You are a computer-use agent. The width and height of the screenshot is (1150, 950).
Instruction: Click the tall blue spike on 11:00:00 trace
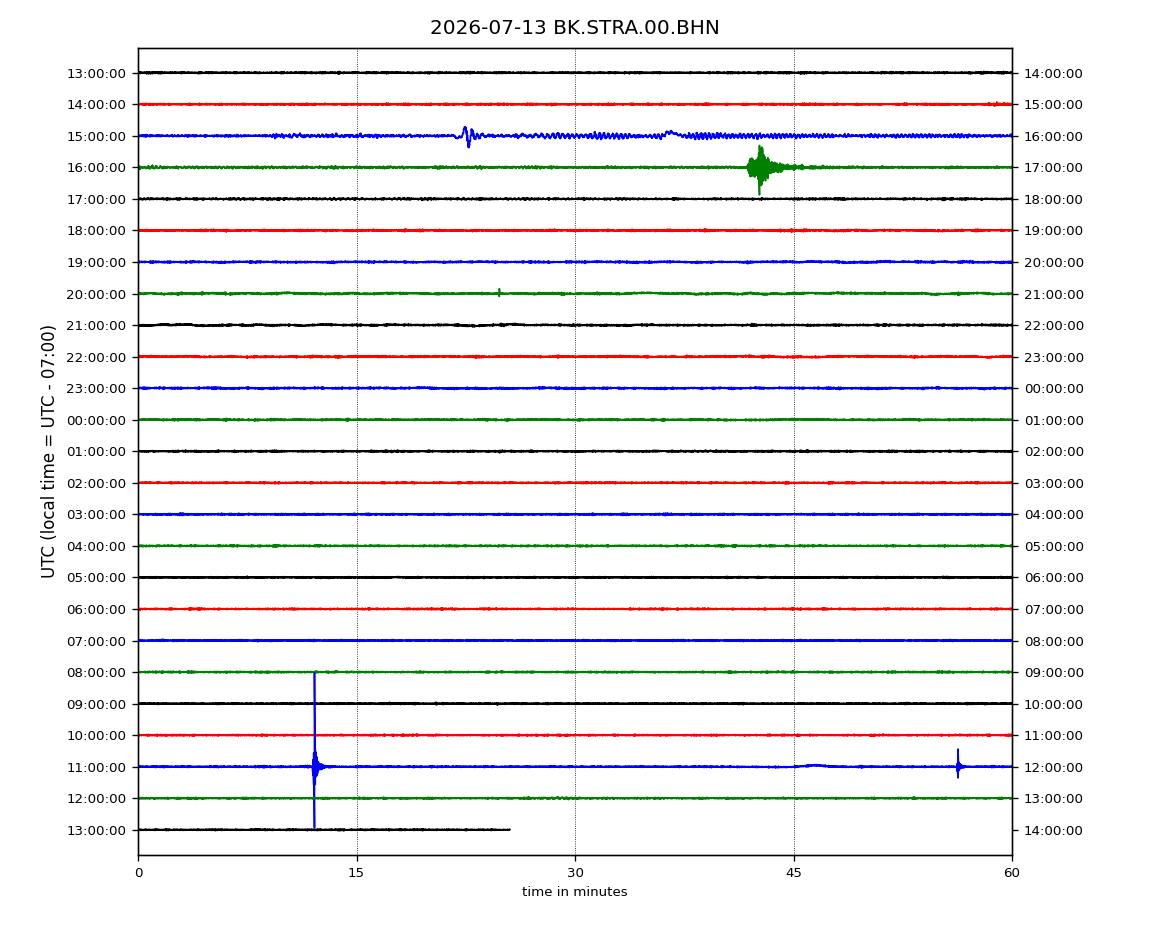click(315, 750)
